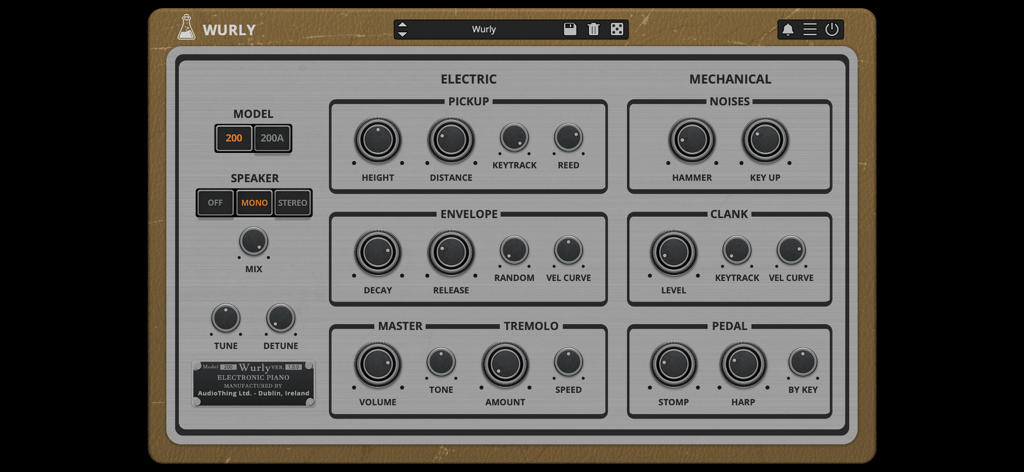Randomize settings with the dice icon
This screenshot has width=1024, height=472.
(x=616, y=29)
